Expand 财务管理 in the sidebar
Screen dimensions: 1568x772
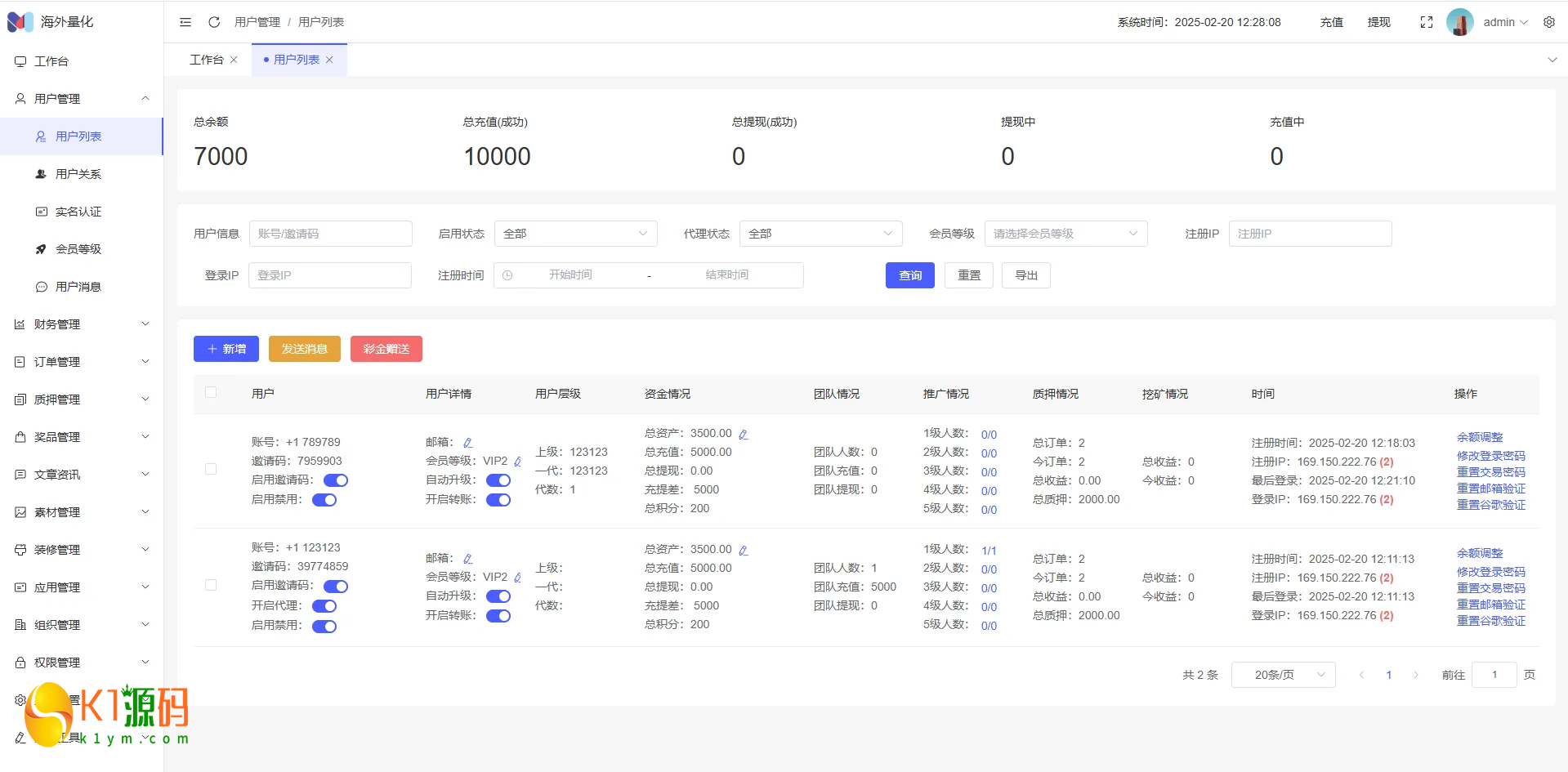82,324
